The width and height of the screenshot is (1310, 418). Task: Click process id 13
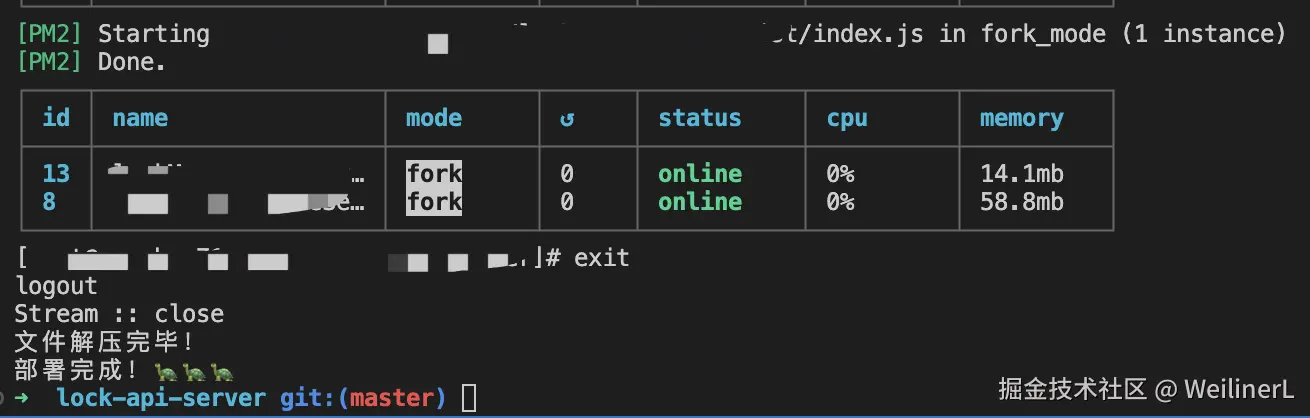click(x=56, y=173)
